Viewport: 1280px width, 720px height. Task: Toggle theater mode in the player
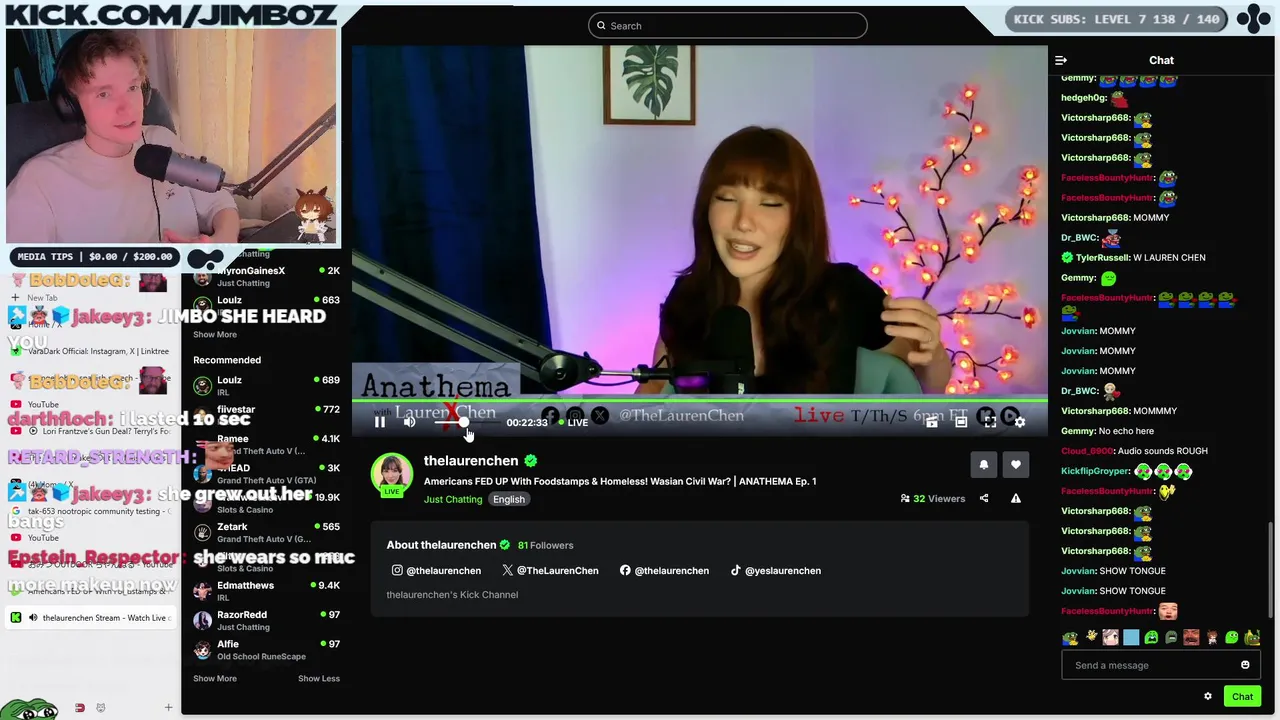click(x=961, y=422)
